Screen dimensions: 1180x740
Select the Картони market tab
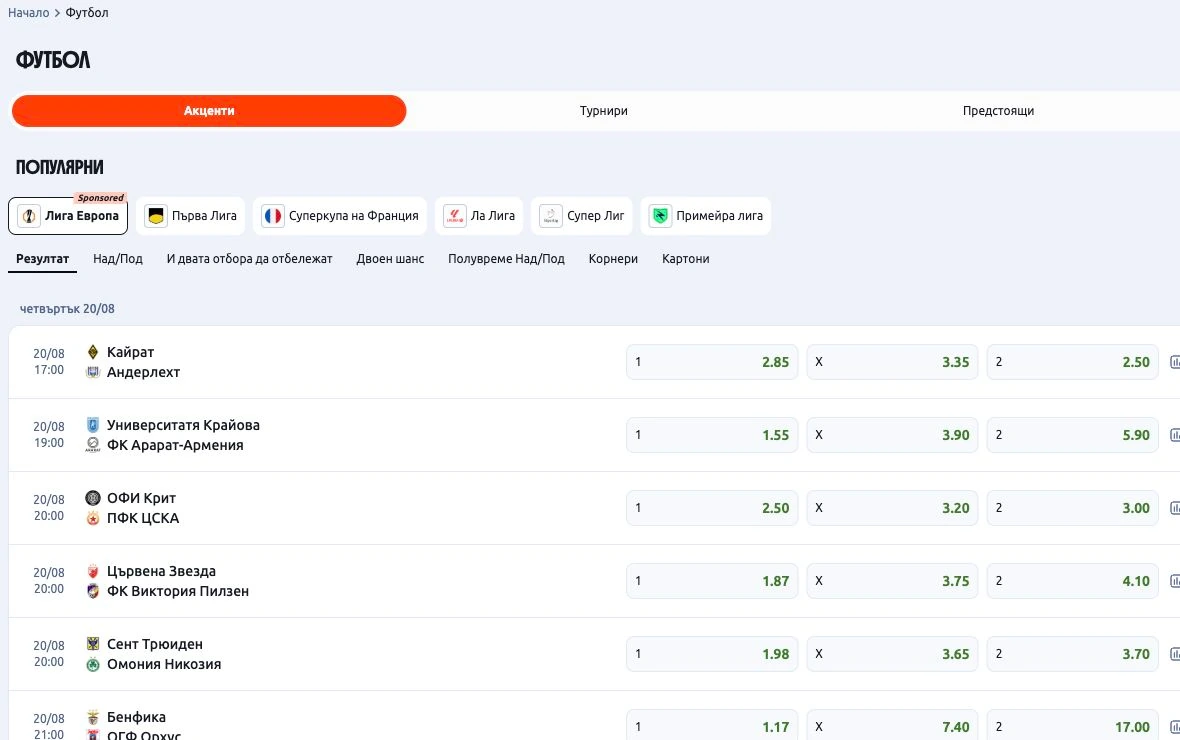(686, 259)
